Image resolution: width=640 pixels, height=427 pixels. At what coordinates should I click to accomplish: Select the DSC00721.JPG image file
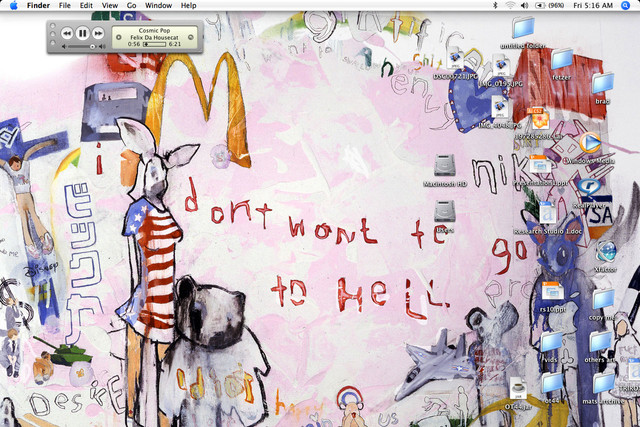[x=455, y=59]
